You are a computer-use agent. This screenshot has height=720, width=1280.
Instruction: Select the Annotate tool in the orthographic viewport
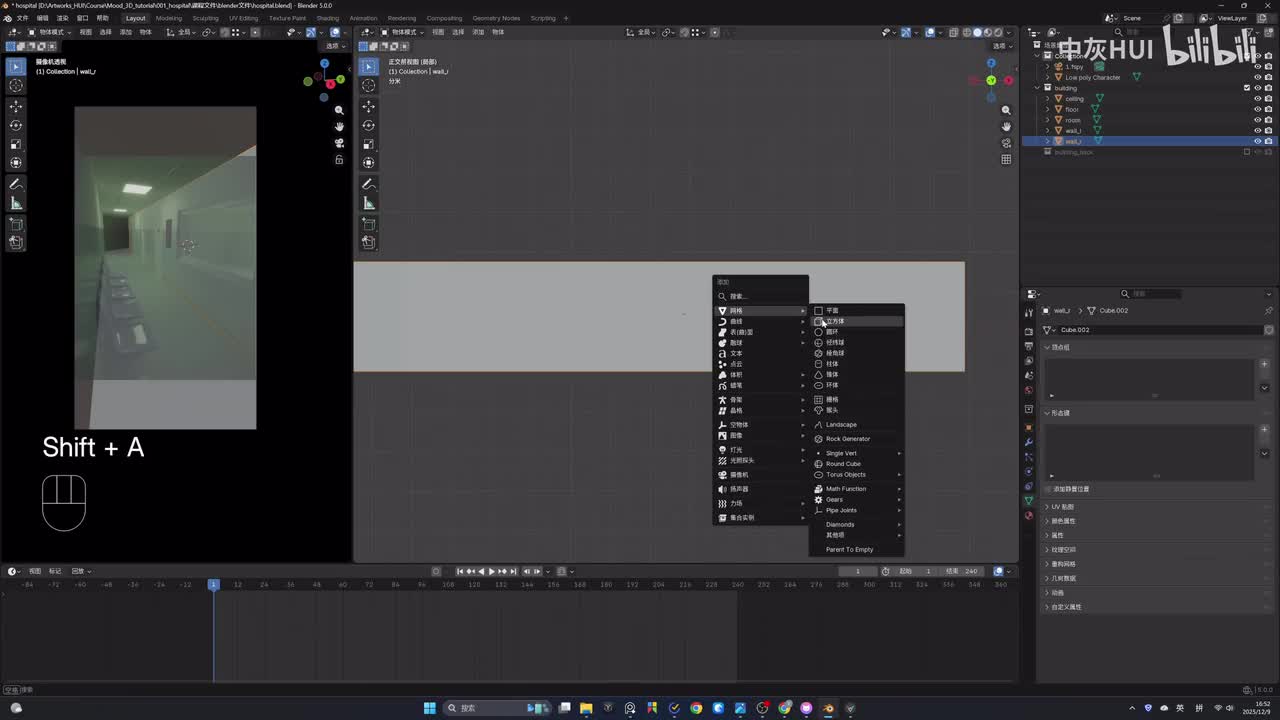click(x=369, y=184)
